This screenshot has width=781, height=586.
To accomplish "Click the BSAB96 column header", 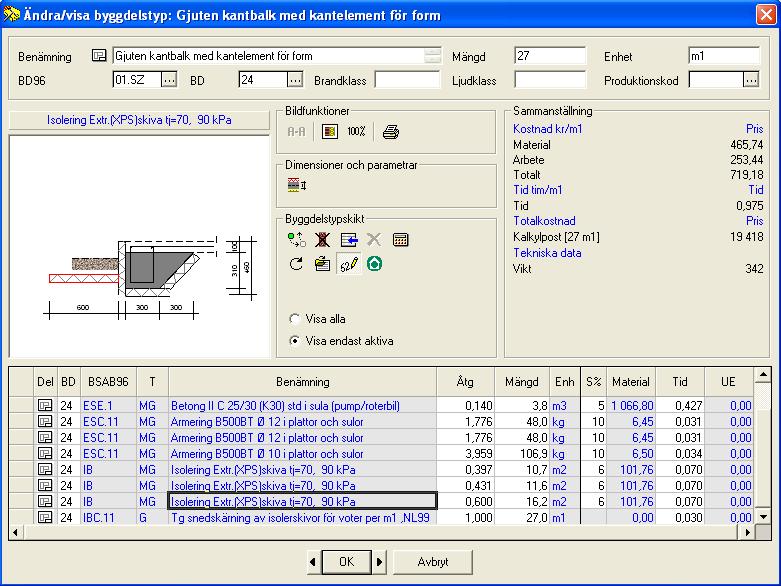I will (108, 382).
